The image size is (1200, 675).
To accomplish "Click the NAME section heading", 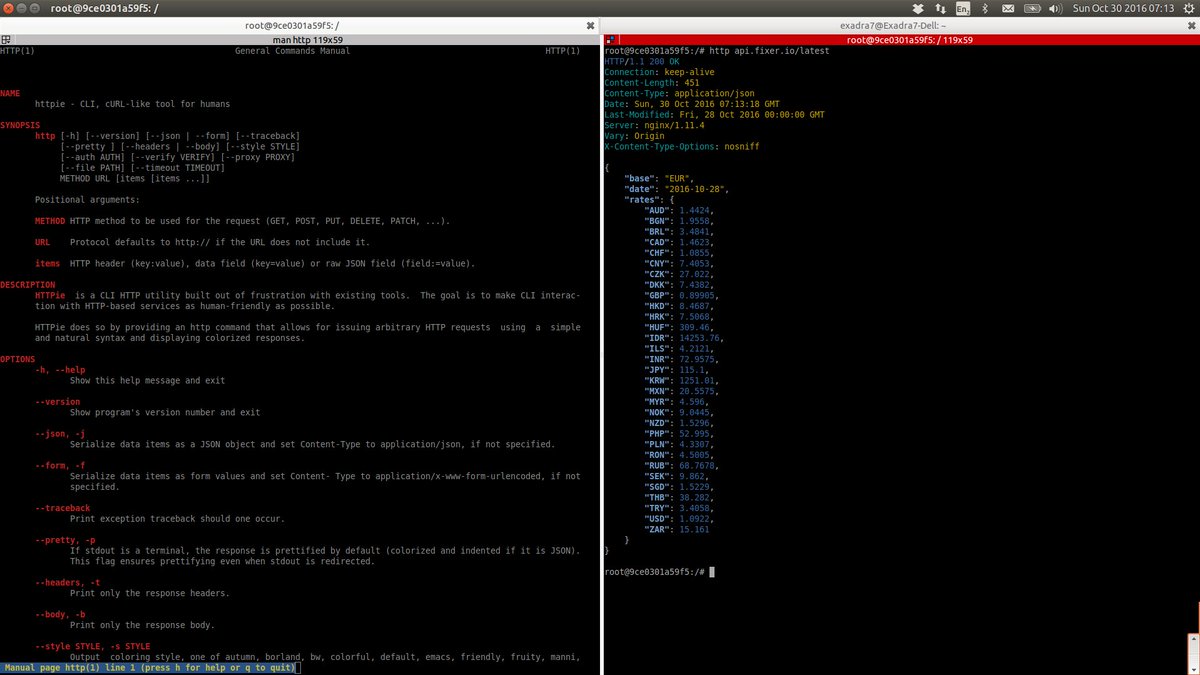I will pos(10,93).
